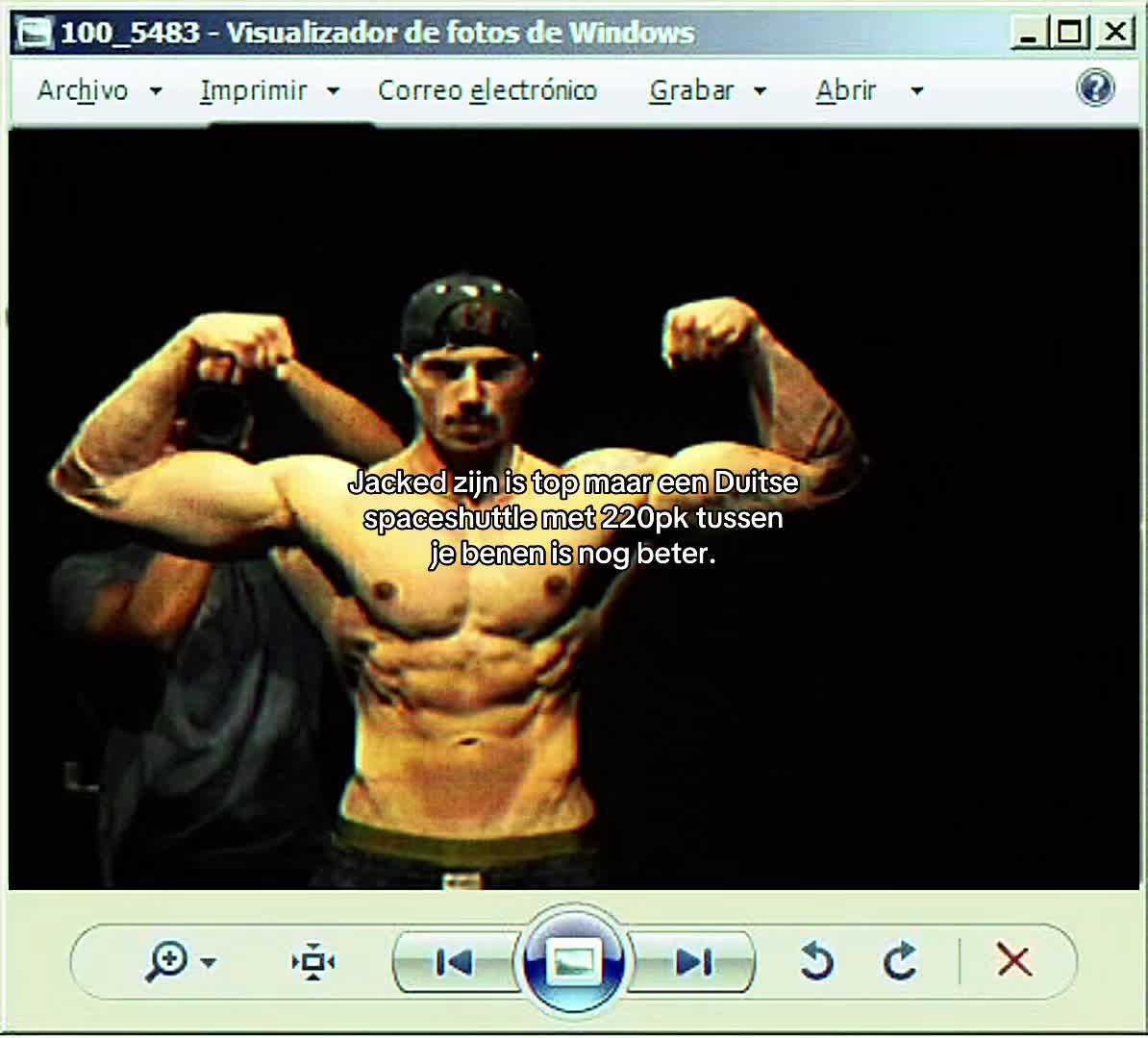1148x1038 pixels.
Task: Delete the current photo
Action: [1014, 960]
